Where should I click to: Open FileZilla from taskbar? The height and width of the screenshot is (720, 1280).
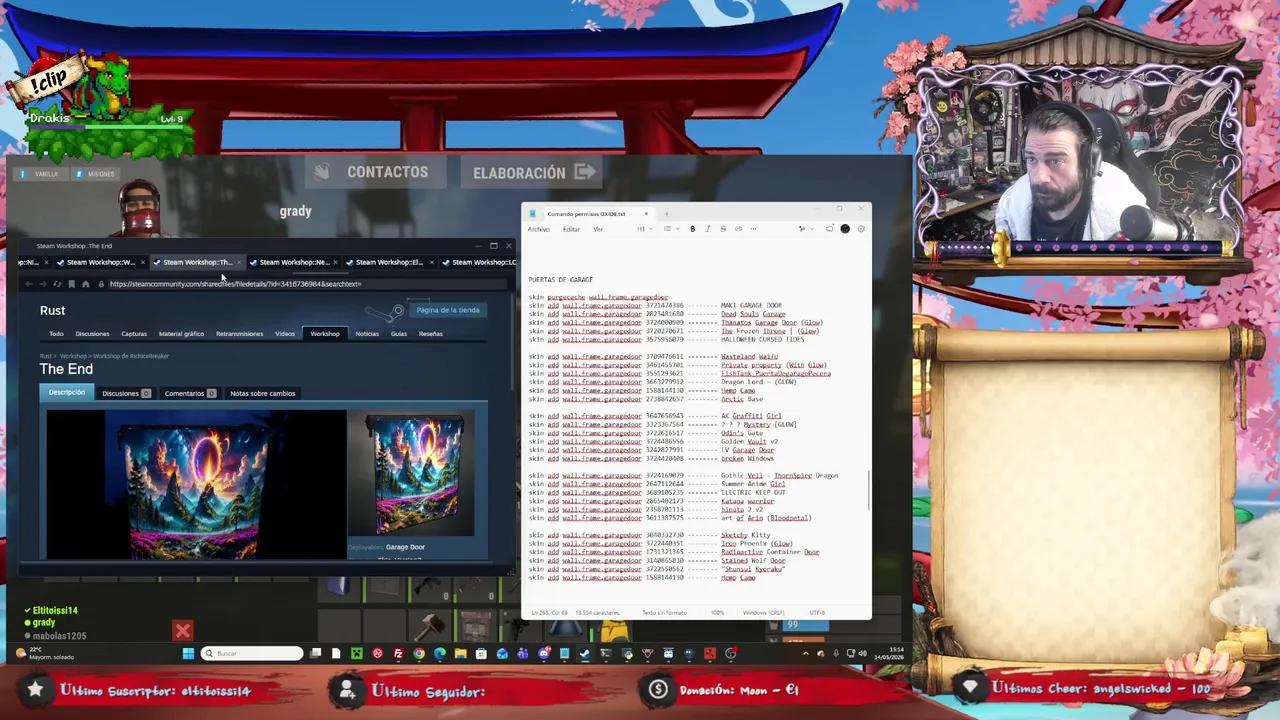point(398,653)
